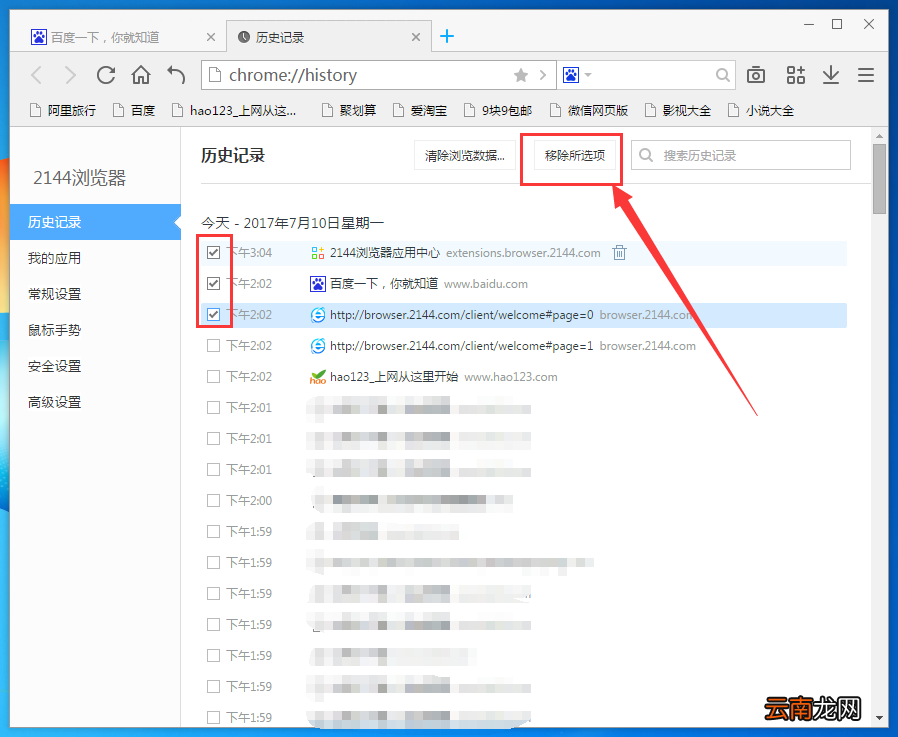898x737 pixels.
Task: Open the 2144浏览器应用中心 history link
Action: coord(385,253)
